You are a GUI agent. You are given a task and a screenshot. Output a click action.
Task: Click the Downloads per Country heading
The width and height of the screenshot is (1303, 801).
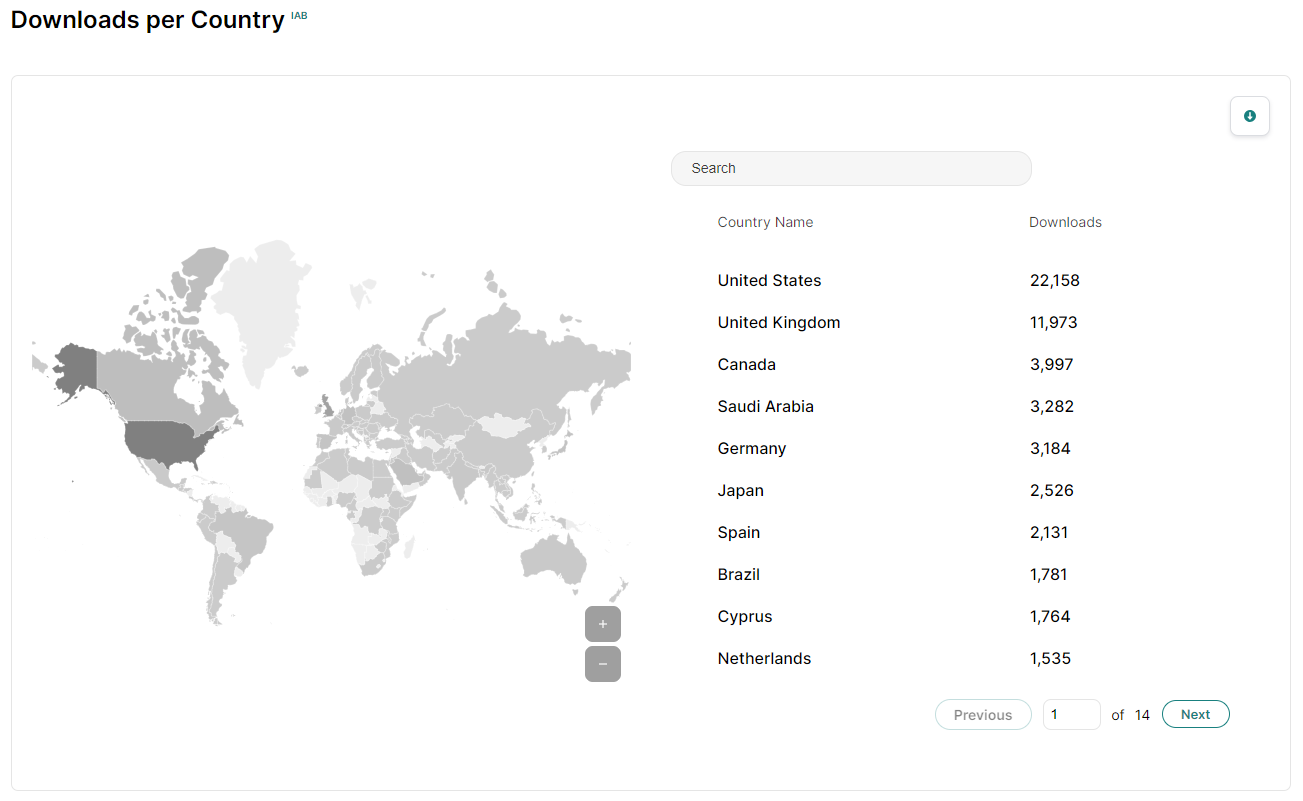tap(146, 19)
